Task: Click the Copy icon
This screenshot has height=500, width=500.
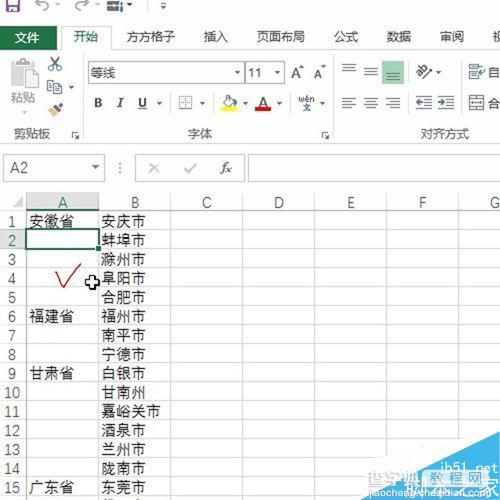Action: point(54,87)
